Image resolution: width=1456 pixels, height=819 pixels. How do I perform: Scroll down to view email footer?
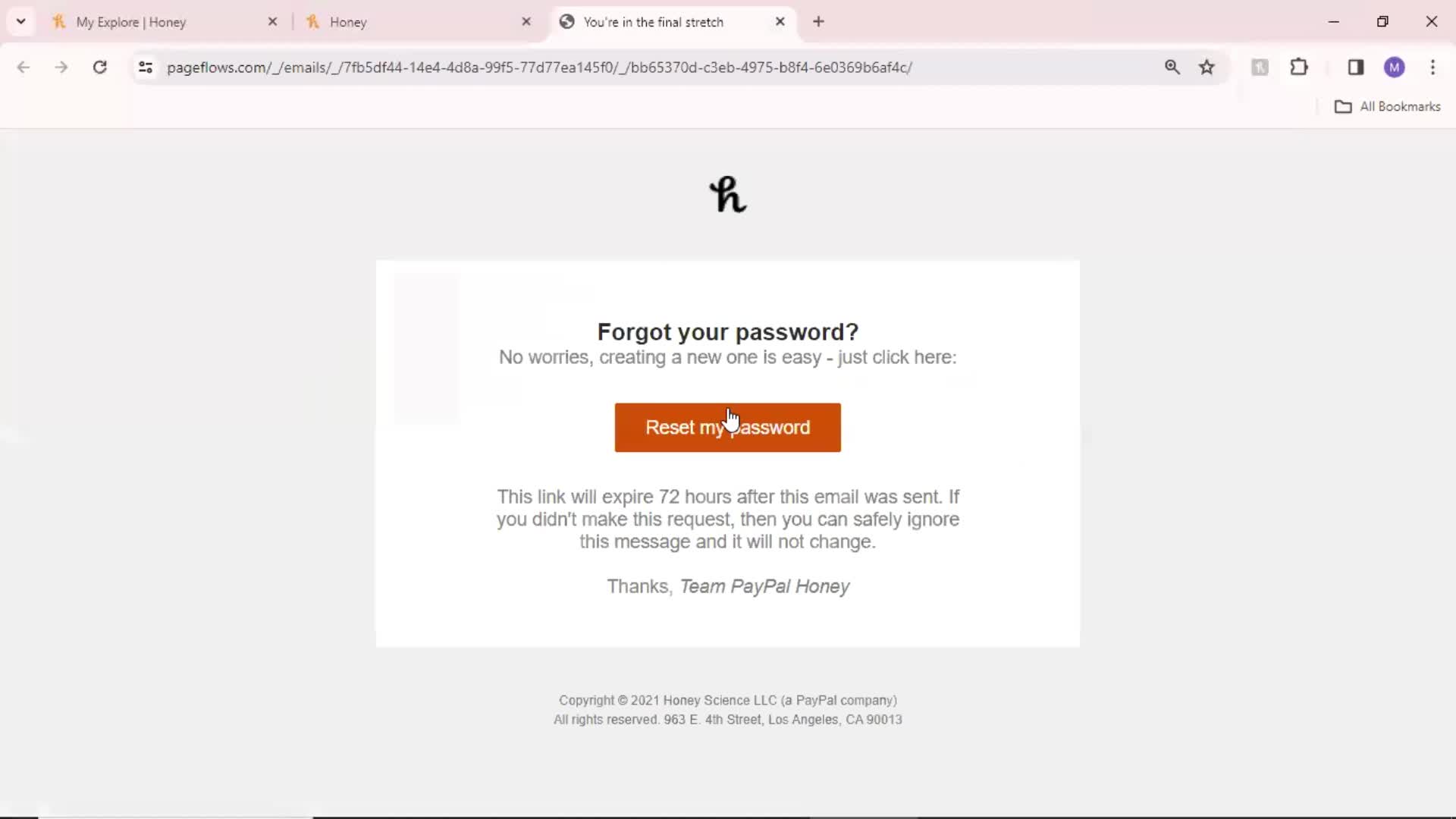[x=728, y=710]
